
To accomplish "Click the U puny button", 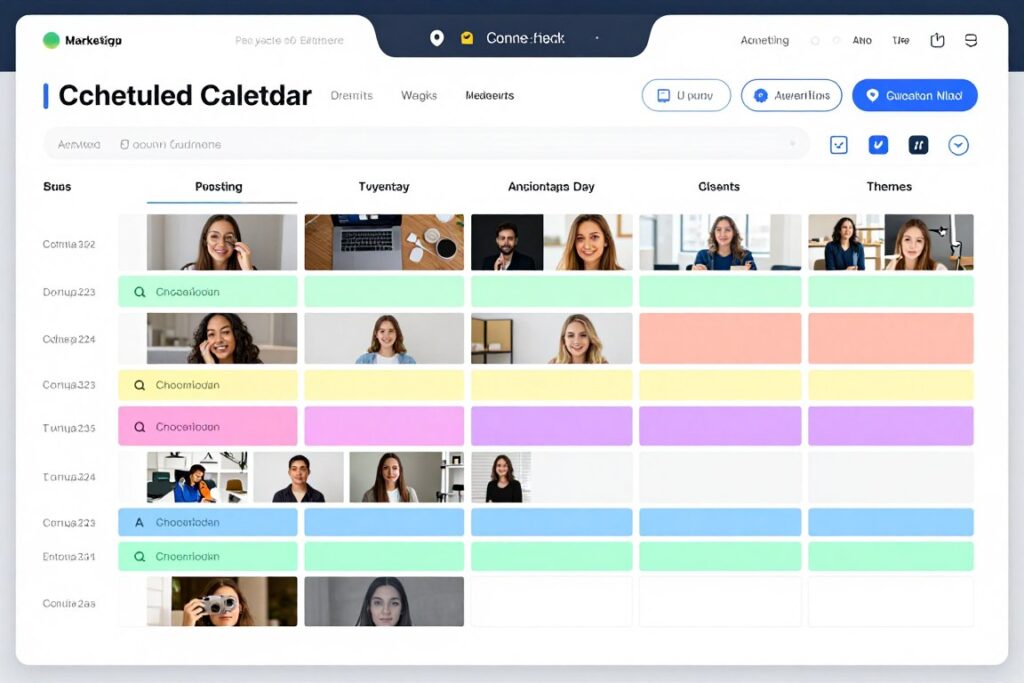I will click(686, 95).
